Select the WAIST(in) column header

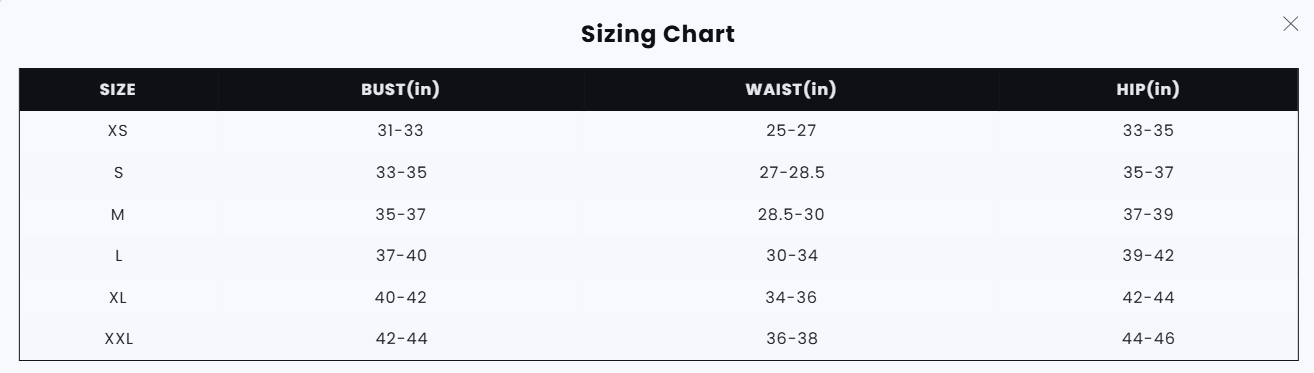coord(791,89)
